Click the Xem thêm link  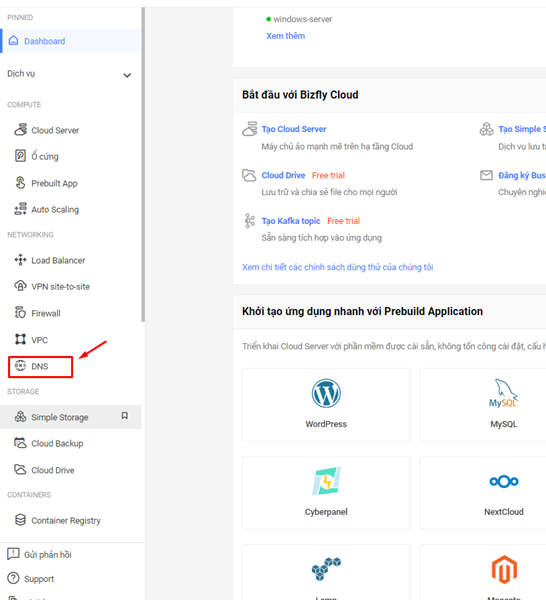[x=285, y=36]
